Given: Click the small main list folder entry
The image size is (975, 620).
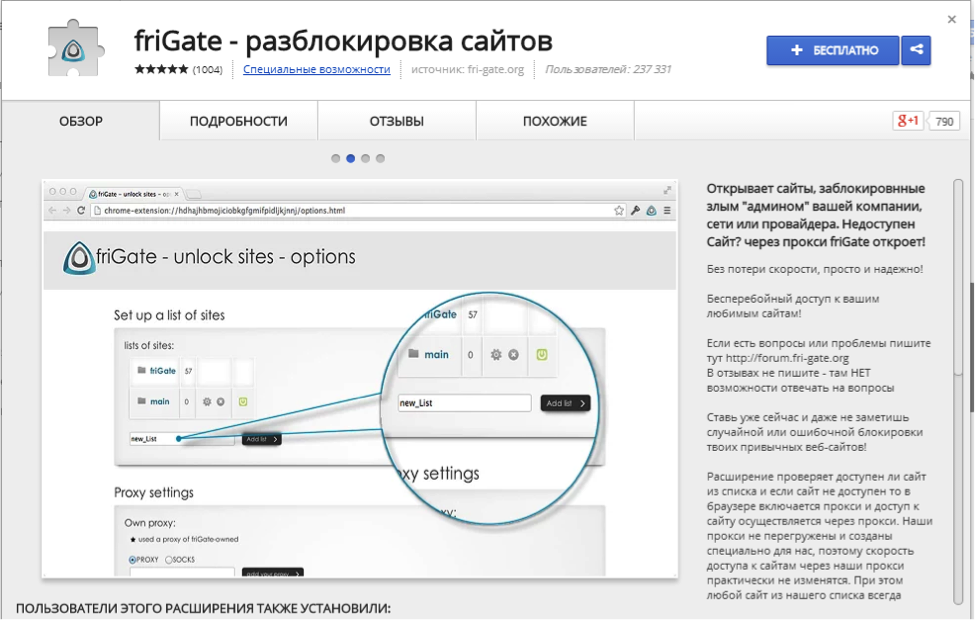Looking at the screenshot, I should pos(154,402).
